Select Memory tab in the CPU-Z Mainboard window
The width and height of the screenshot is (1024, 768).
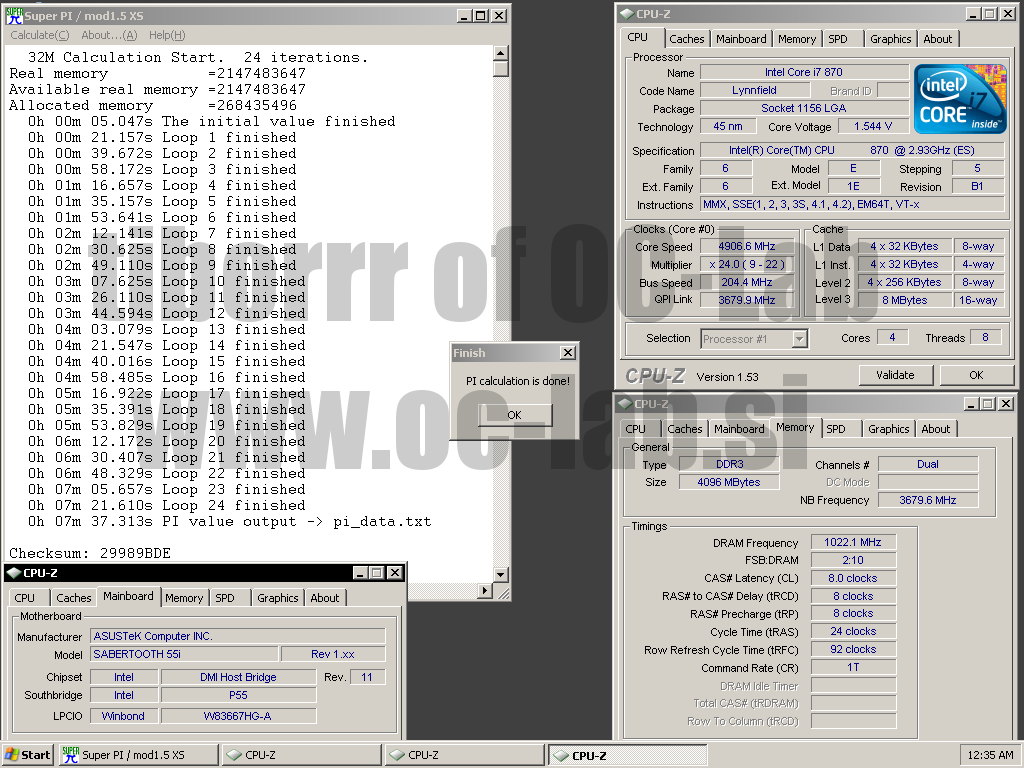pyautogui.click(x=184, y=598)
